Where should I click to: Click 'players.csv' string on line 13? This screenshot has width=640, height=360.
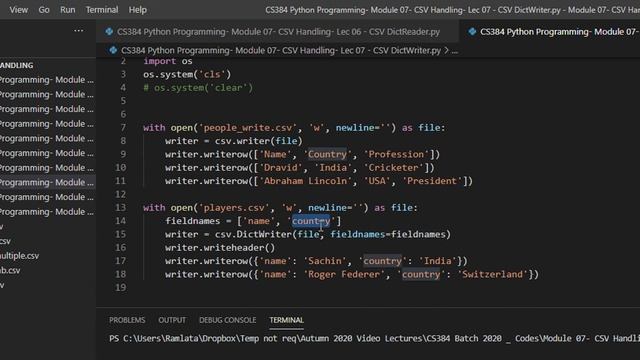point(234,208)
